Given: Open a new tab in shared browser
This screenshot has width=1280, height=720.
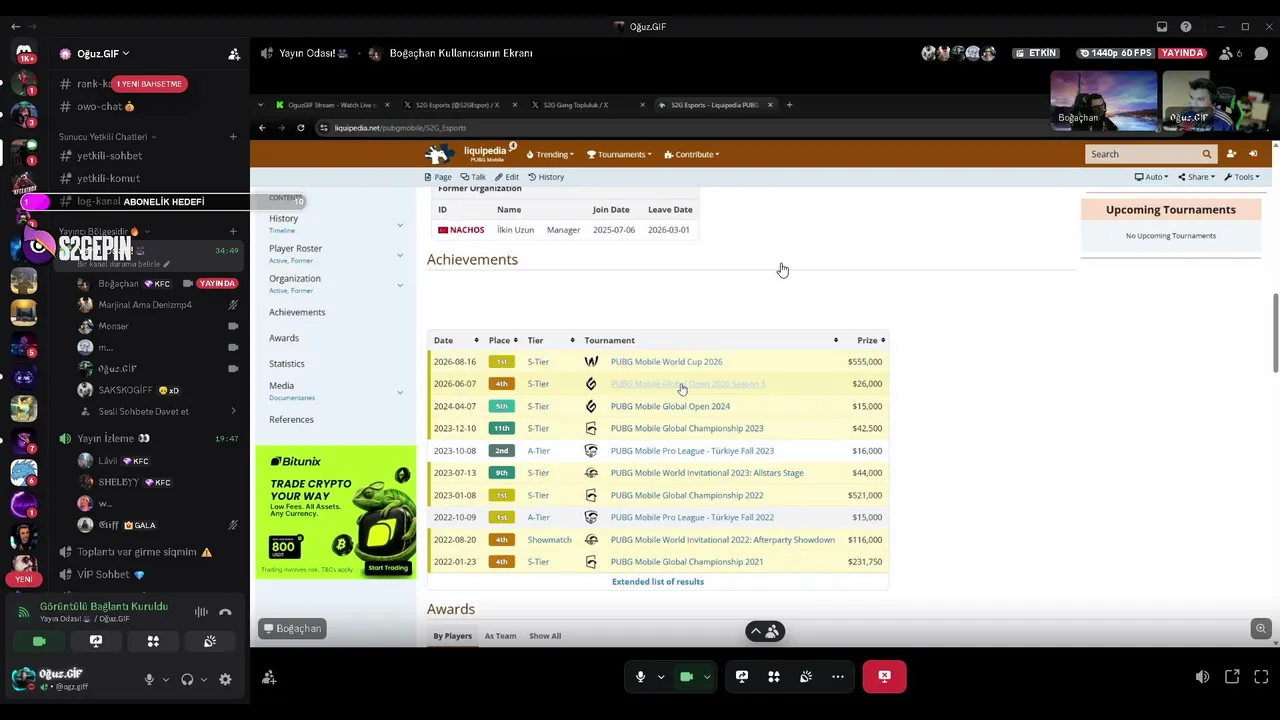Looking at the screenshot, I should click(789, 105).
